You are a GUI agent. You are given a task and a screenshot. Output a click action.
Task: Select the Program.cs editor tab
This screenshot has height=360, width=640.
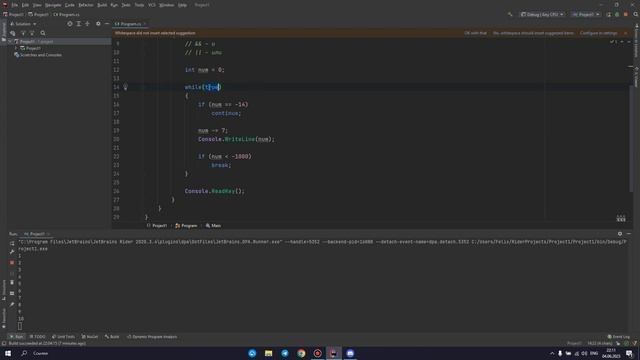[130, 24]
